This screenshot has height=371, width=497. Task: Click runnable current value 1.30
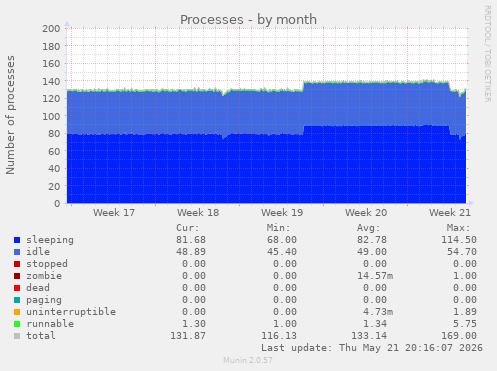pos(194,324)
